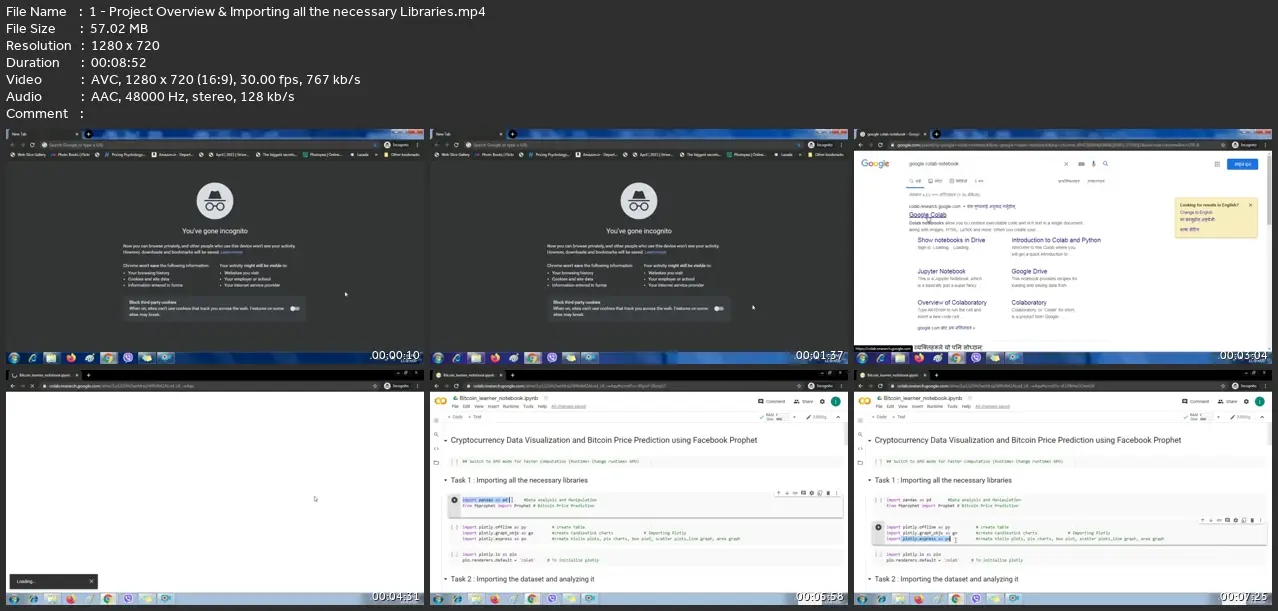1278x611 pixels.
Task: Collapse Task 2 section in 00:06:58 frame
Action: (444, 579)
